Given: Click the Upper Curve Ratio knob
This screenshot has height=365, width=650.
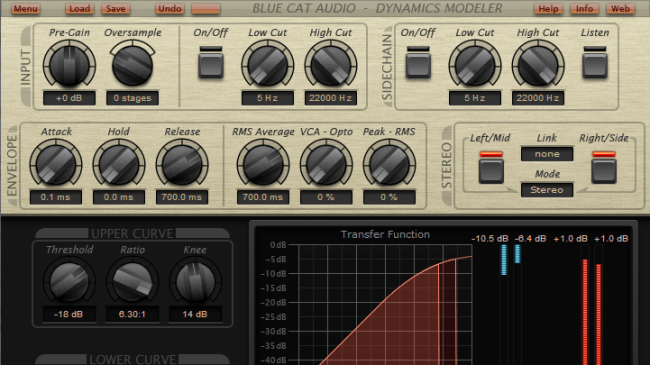Looking at the screenshot, I should click(x=132, y=281).
